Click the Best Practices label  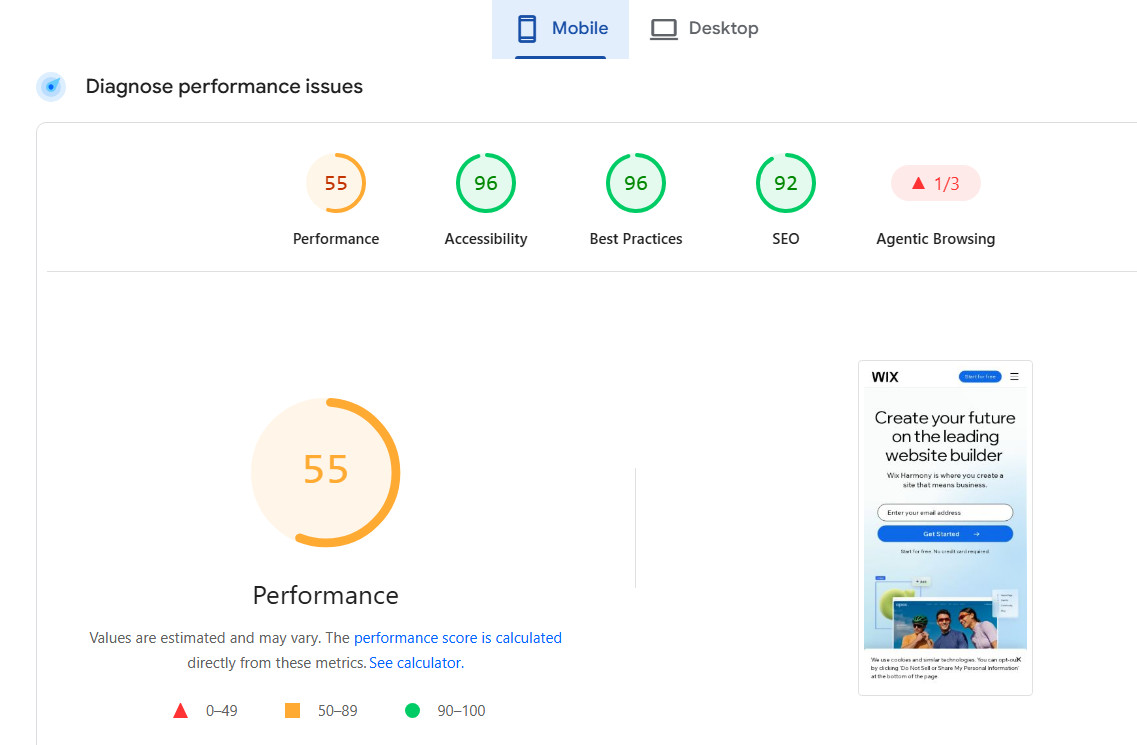coord(636,239)
